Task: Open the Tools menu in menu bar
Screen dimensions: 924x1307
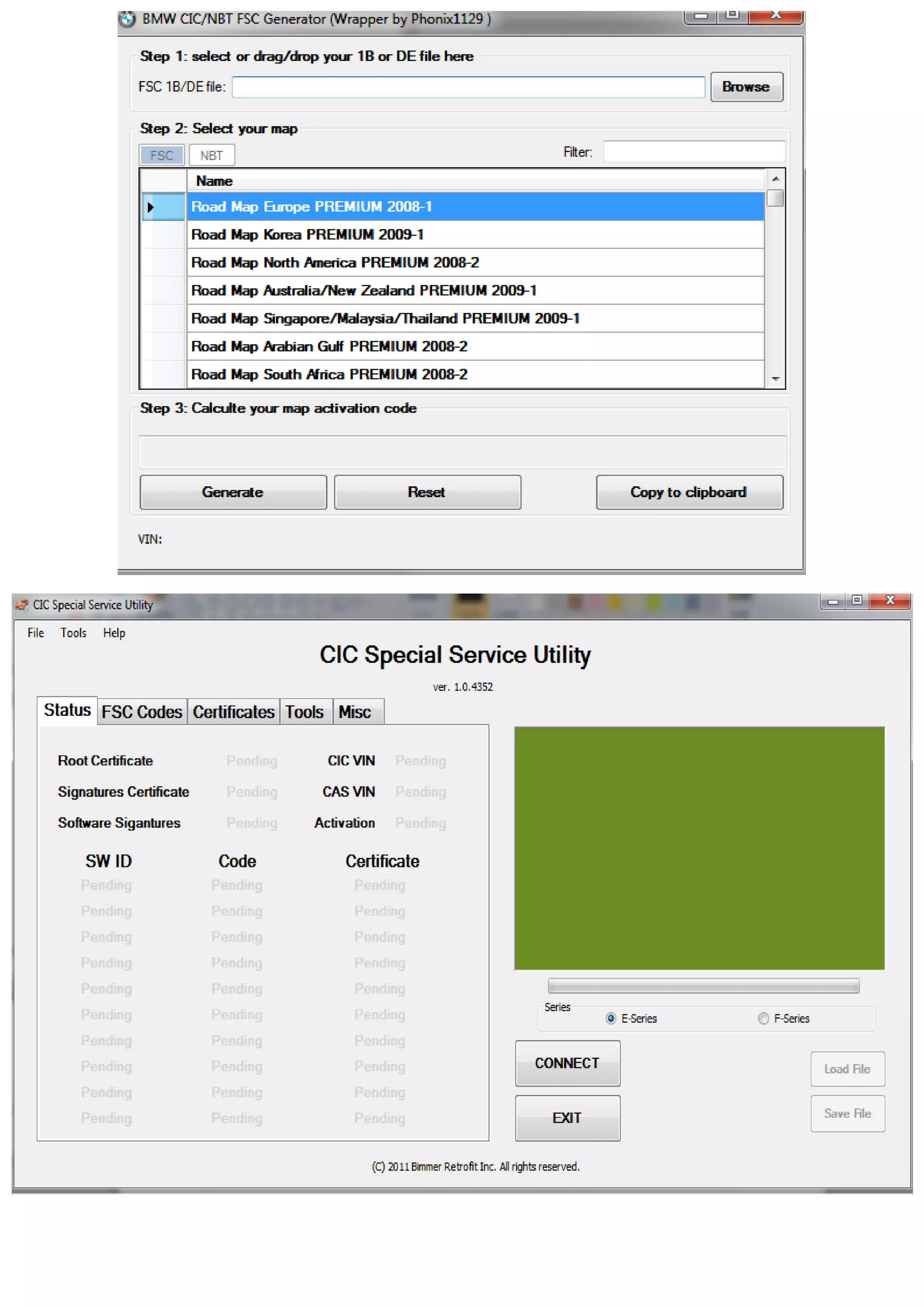Action: tap(74, 633)
